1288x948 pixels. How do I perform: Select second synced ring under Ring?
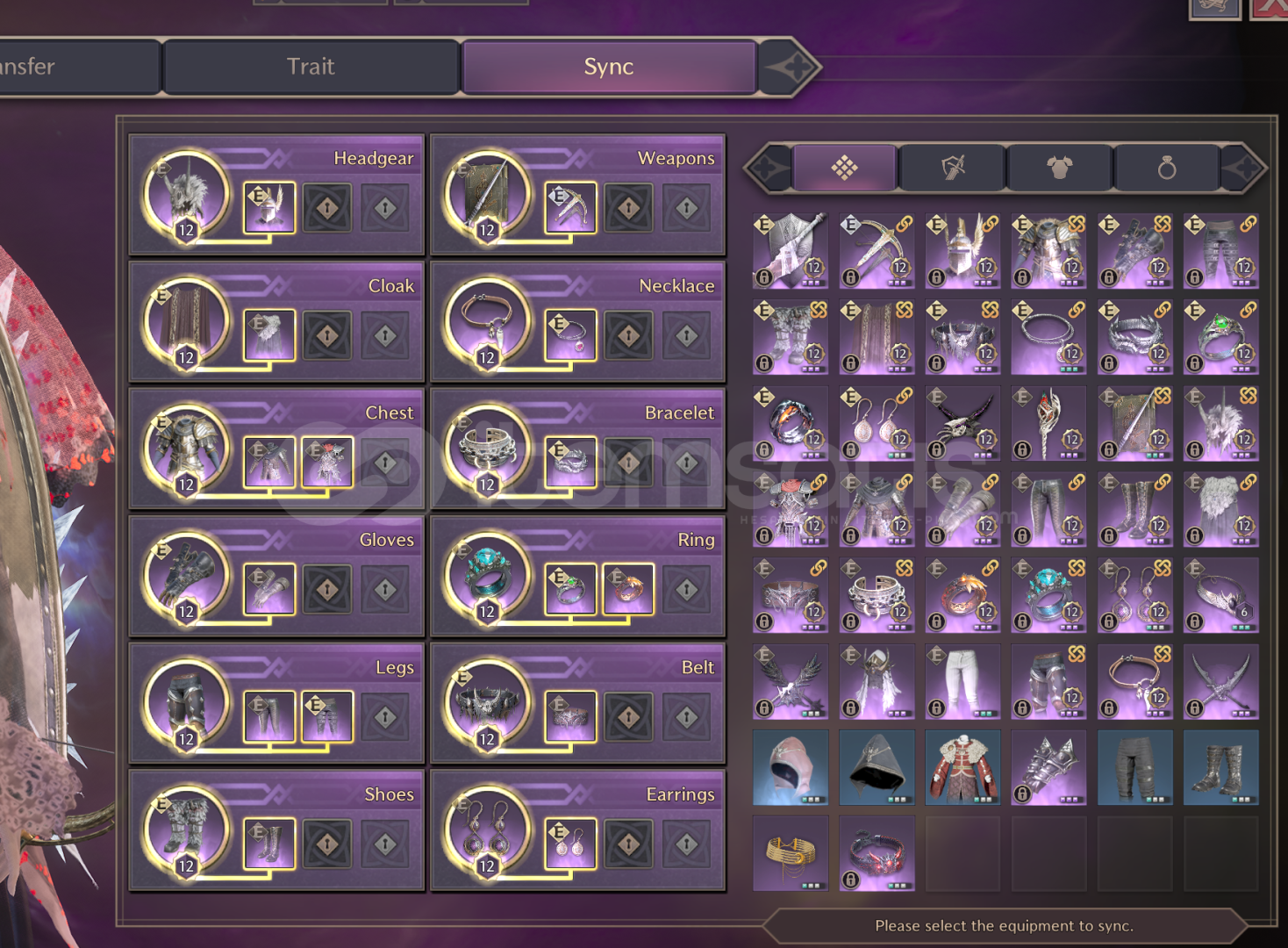tap(628, 589)
